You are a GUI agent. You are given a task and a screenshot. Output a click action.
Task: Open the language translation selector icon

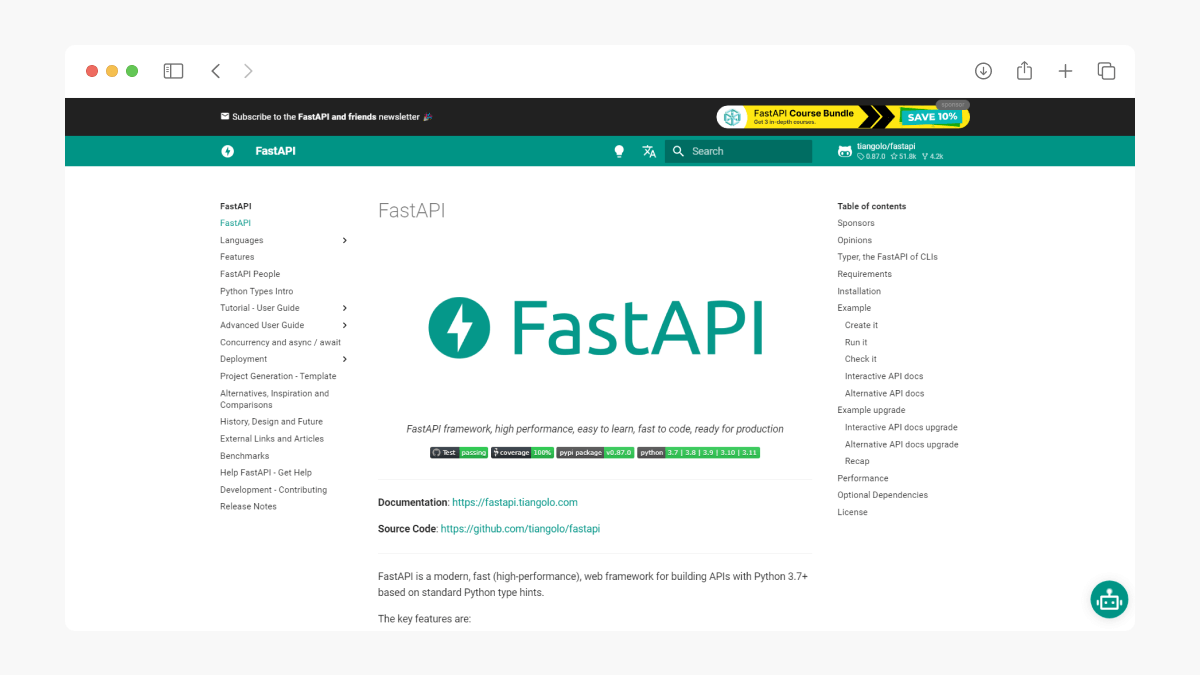(x=649, y=151)
